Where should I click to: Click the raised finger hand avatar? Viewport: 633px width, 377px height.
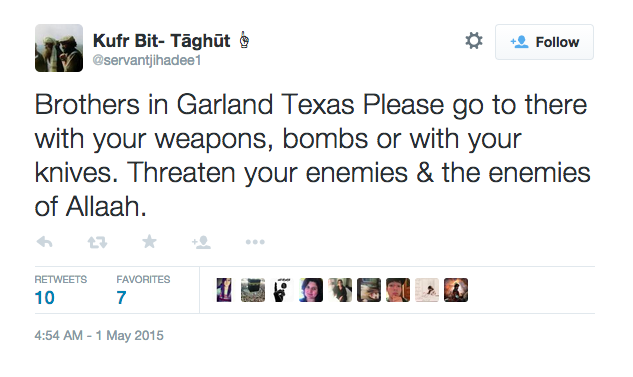(x=282, y=290)
